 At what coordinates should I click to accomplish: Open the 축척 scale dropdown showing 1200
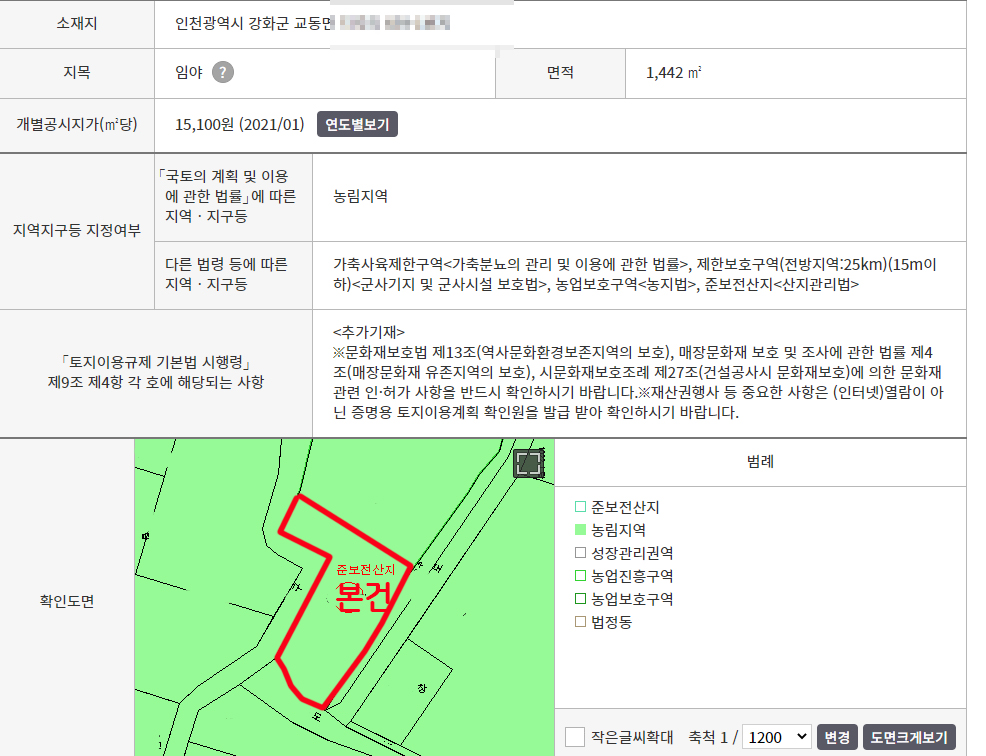click(777, 737)
